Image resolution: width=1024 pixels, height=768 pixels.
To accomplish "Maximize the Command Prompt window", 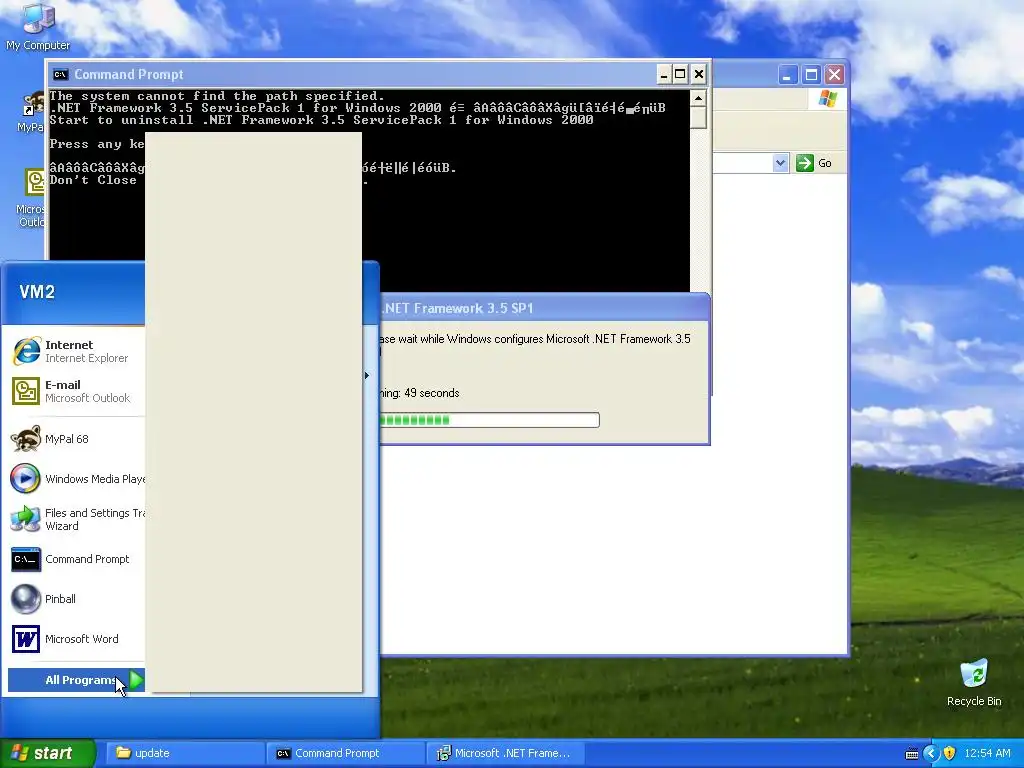I will click(680, 74).
